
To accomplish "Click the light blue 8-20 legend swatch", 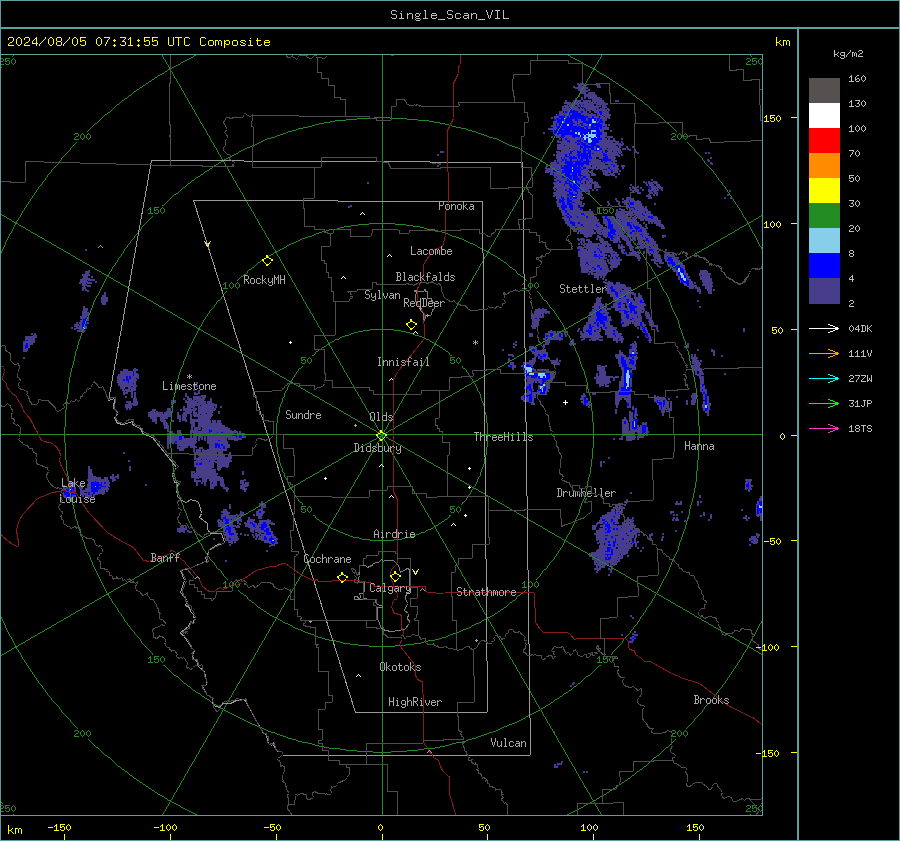I will click(824, 241).
